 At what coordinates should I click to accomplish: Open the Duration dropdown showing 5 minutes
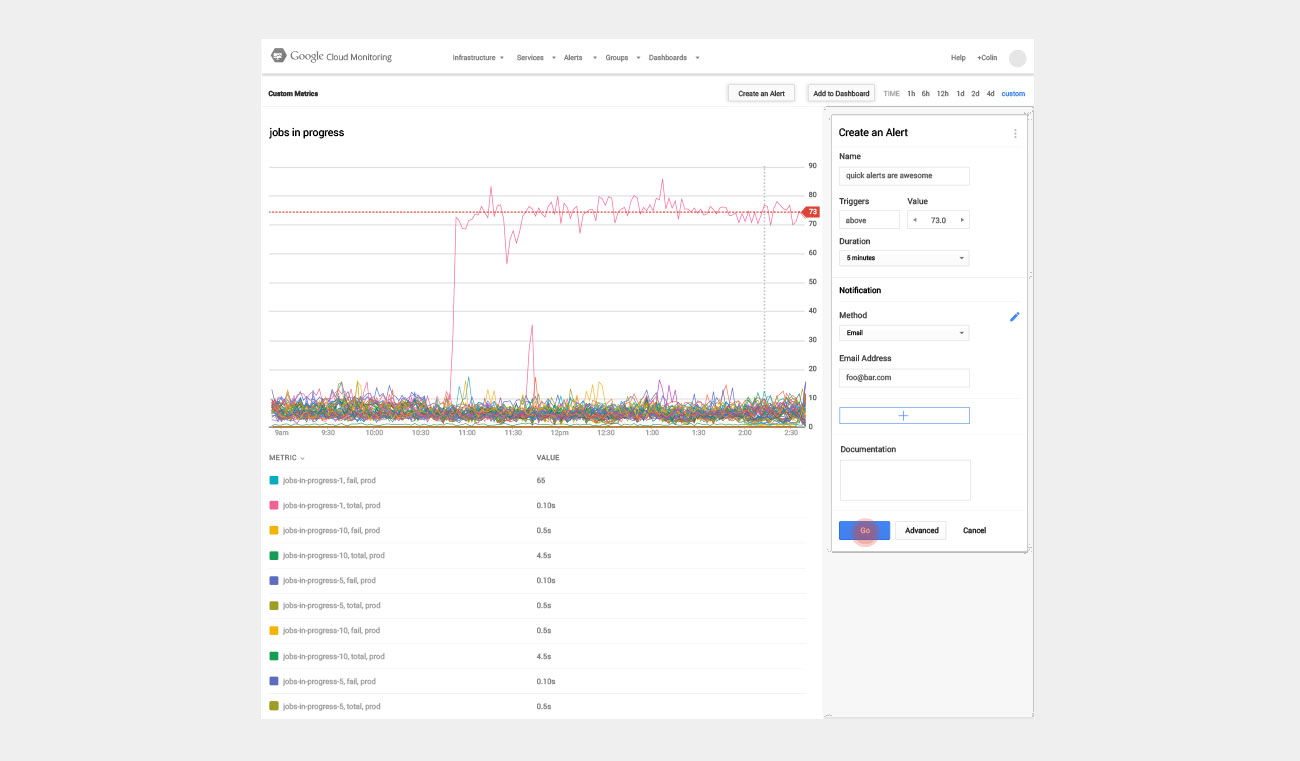[x=904, y=258]
